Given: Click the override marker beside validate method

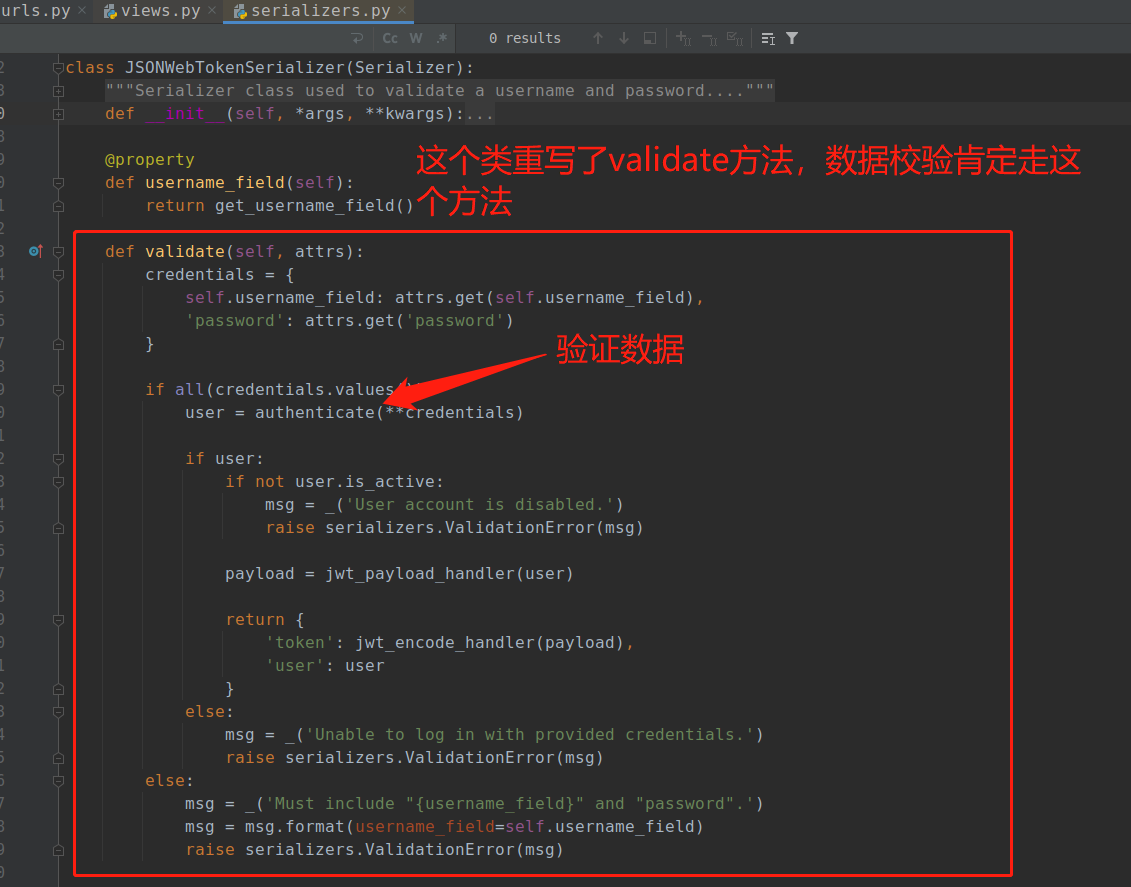Looking at the screenshot, I should tap(35, 251).
